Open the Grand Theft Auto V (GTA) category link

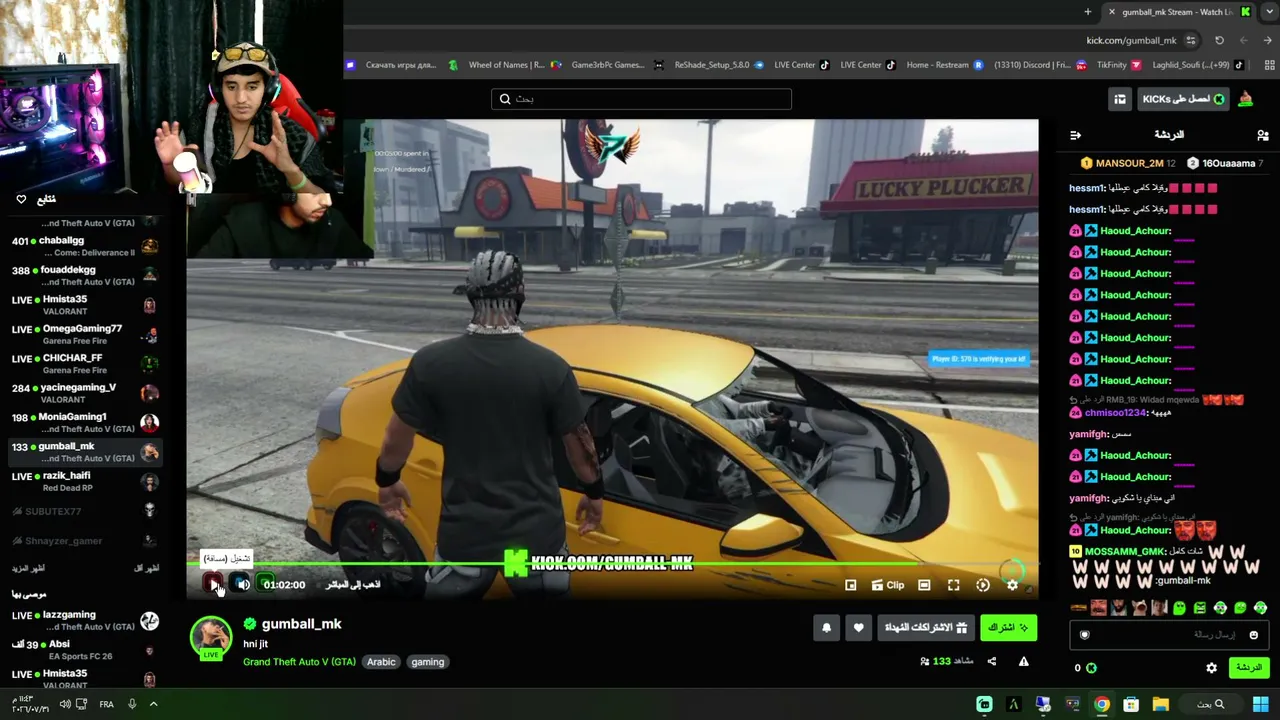click(x=299, y=662)
